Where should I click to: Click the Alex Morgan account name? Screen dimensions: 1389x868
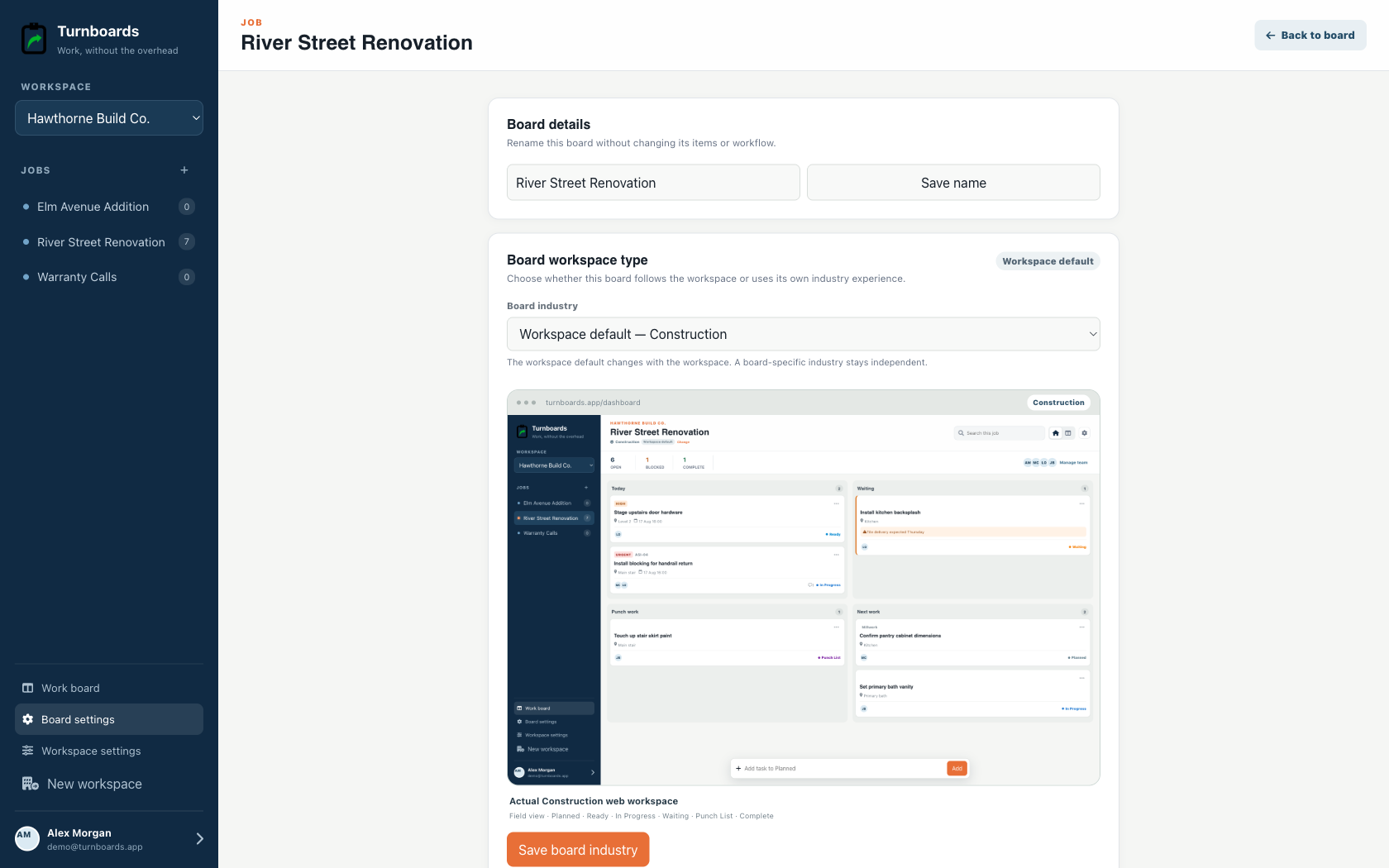79,832
